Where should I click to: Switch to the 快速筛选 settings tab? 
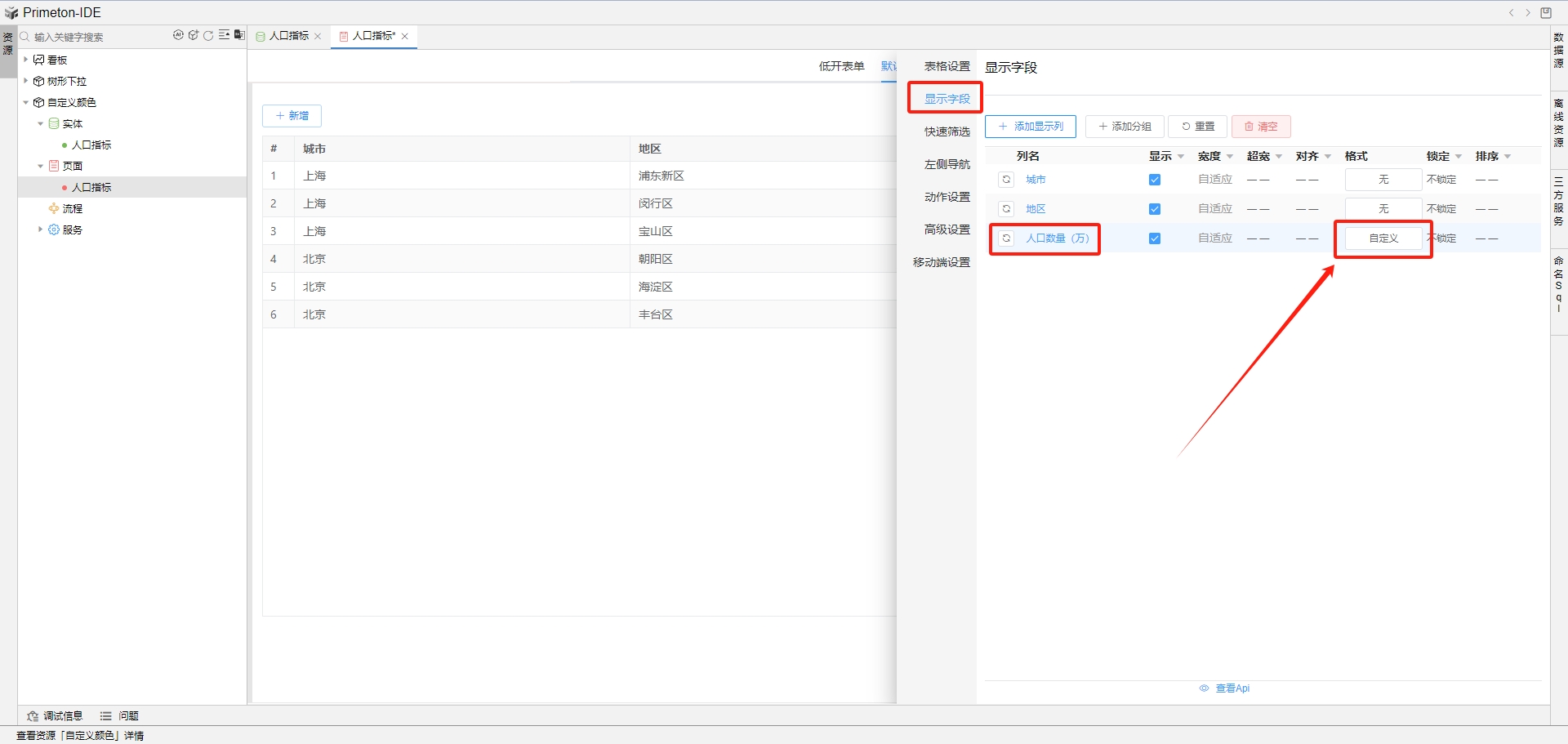[947, 131]
